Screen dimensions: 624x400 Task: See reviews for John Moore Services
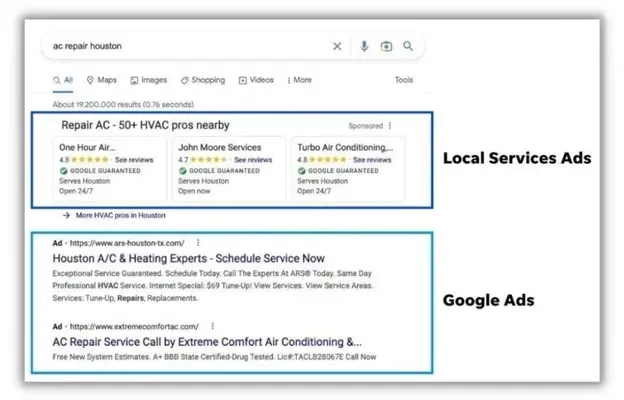click(x=253, y=160)
